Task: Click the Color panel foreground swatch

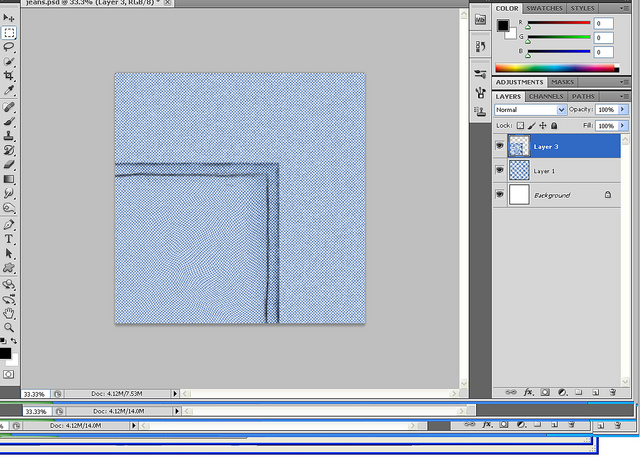Action: pos(503,26)
